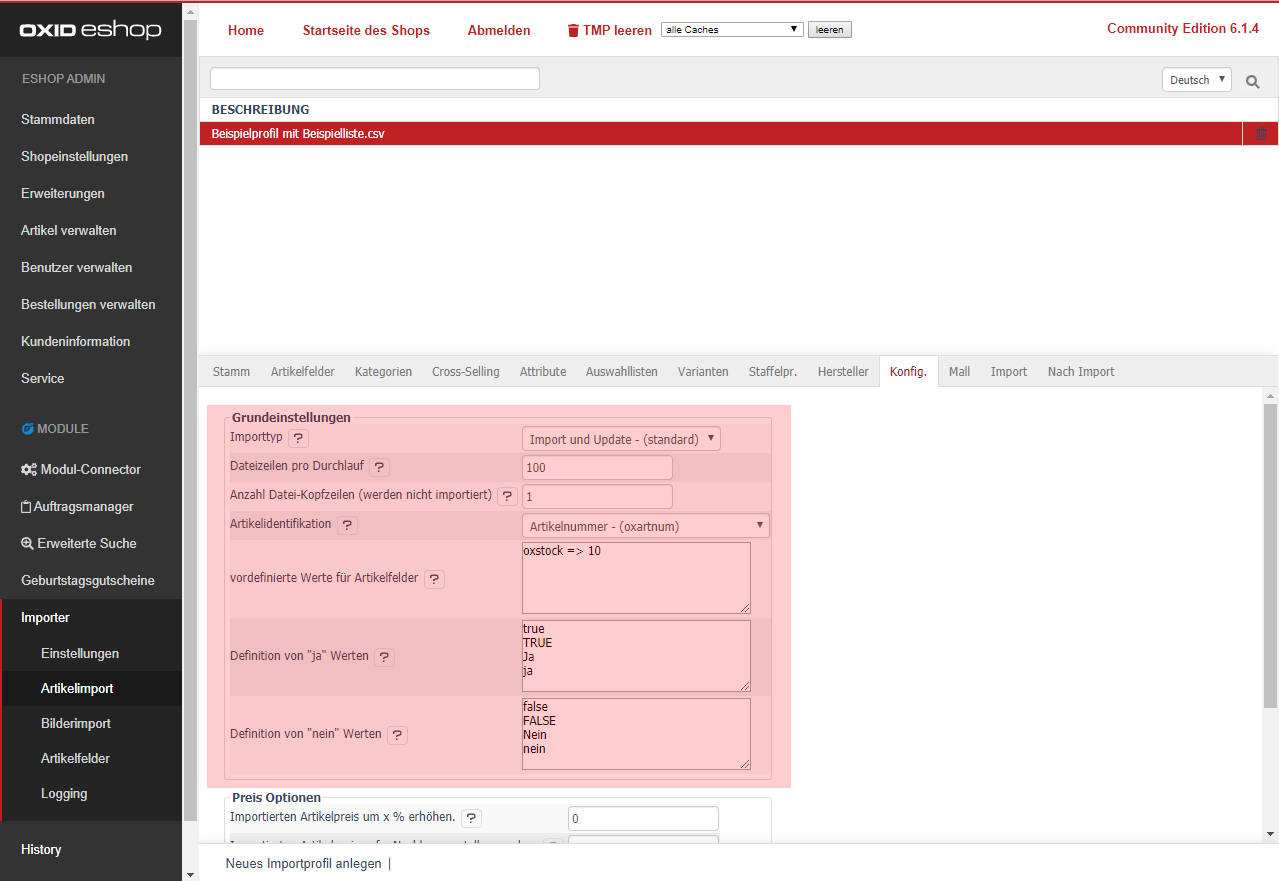Expand the Importtyp dropdown
This screenshot has height=881, width=1279.
point(621,439)
